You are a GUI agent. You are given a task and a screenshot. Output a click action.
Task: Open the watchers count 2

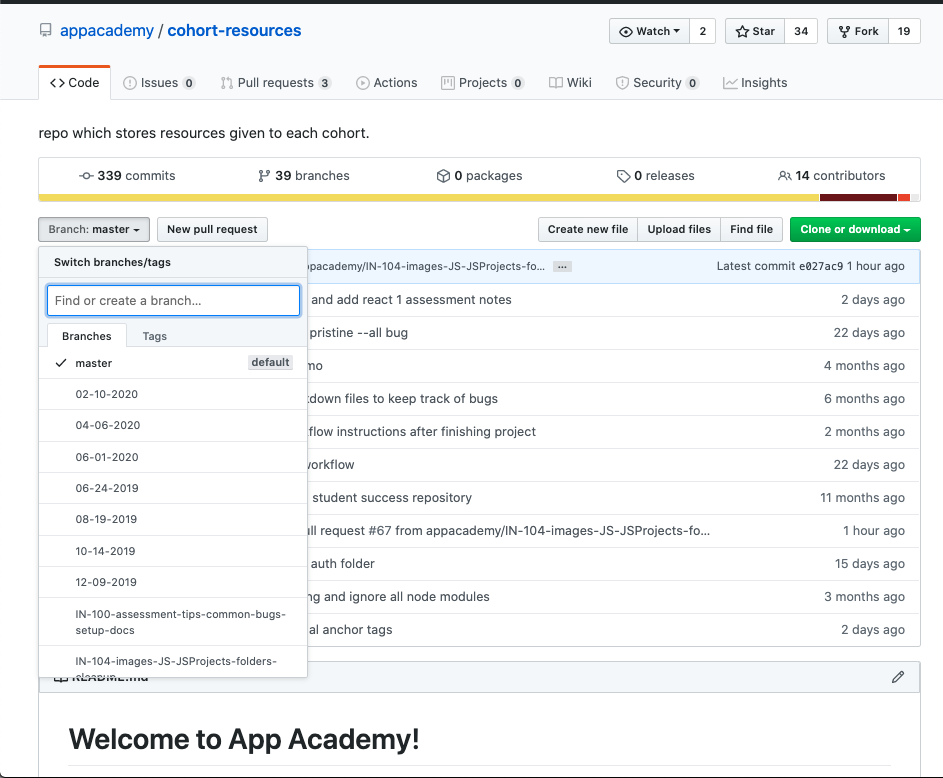702,31
